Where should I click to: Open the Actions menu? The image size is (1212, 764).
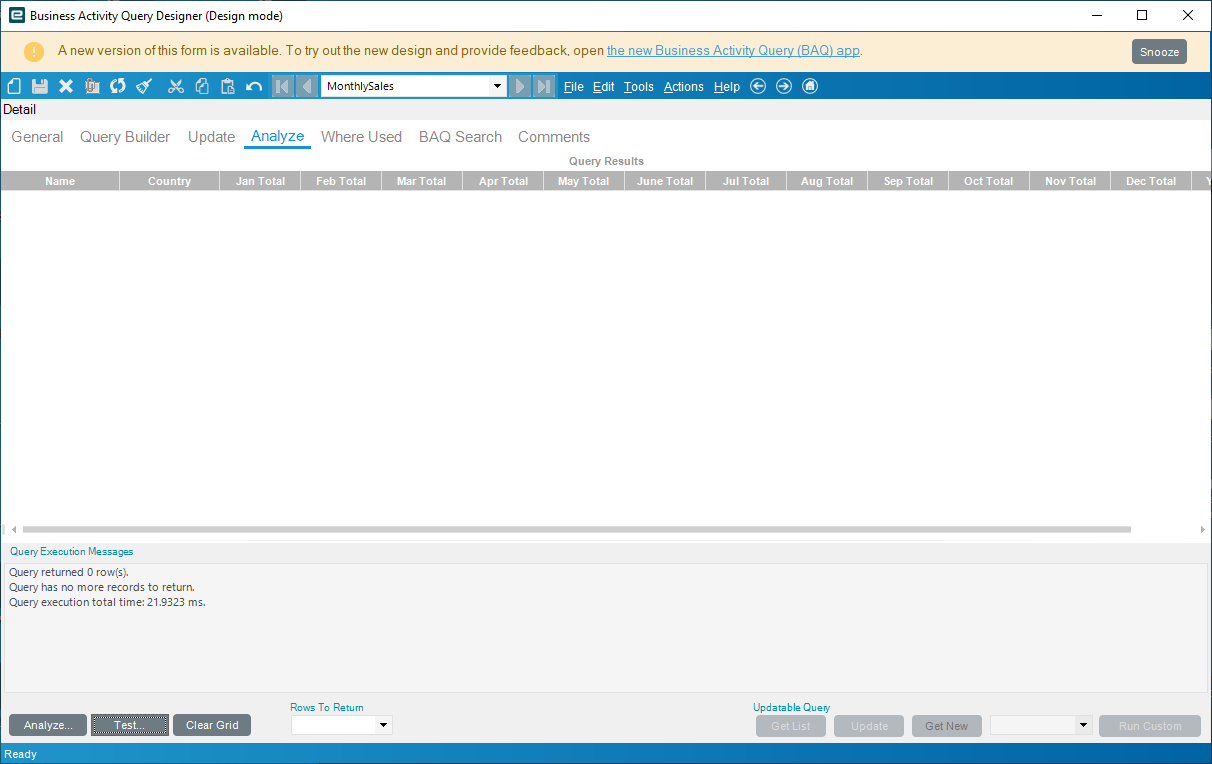(684, 87)
